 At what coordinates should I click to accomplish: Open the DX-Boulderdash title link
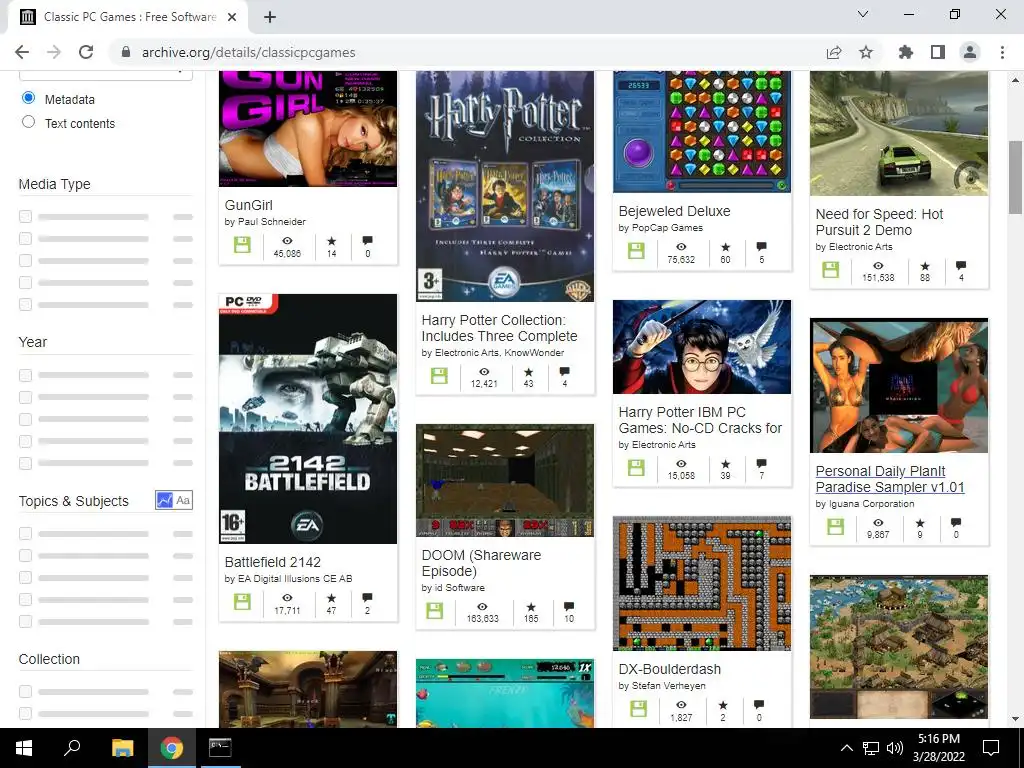pos(669,669)
